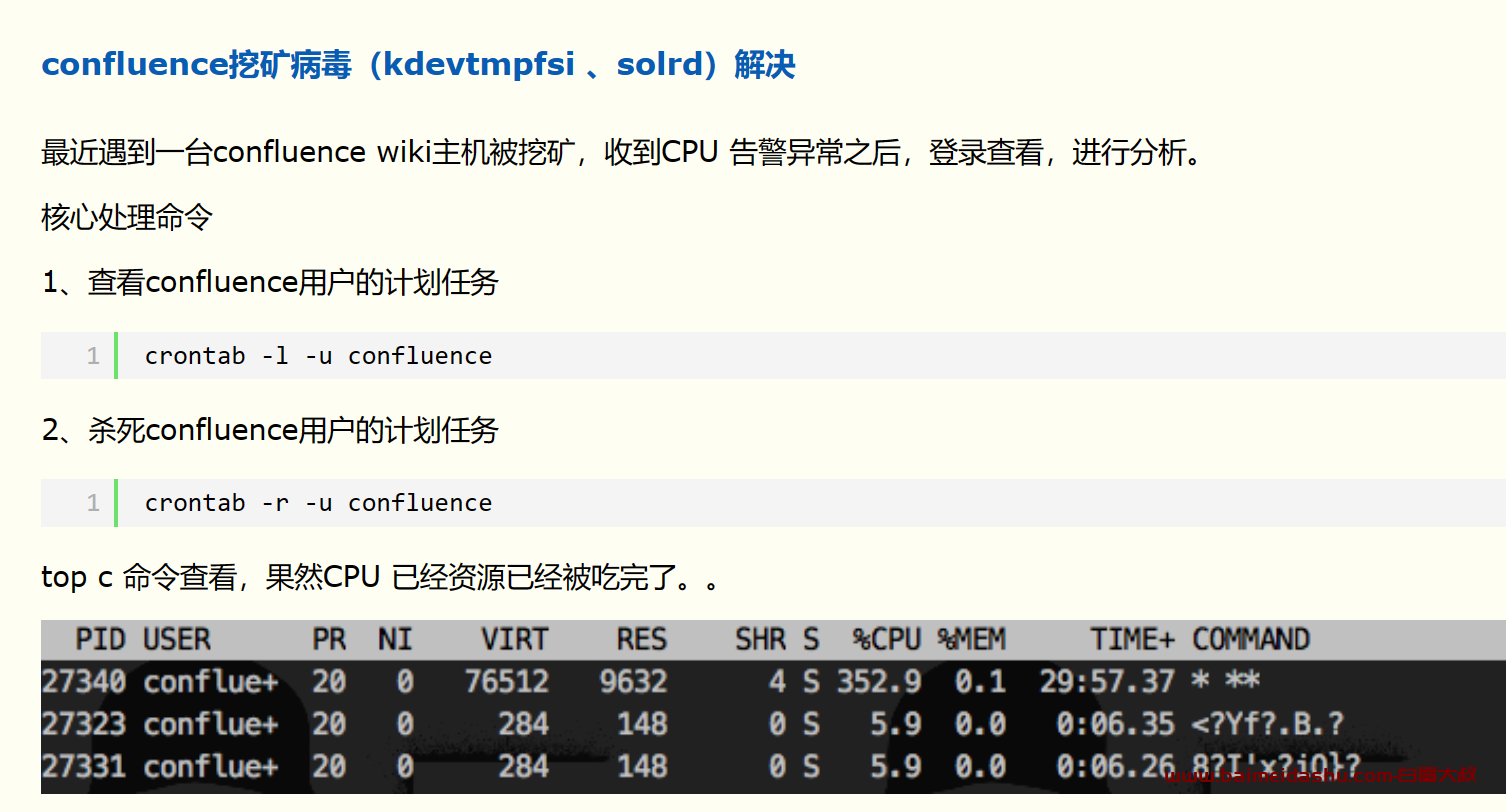
Task: Click line number 1 beside crontab -r
Action: click(x=93, y=503)
